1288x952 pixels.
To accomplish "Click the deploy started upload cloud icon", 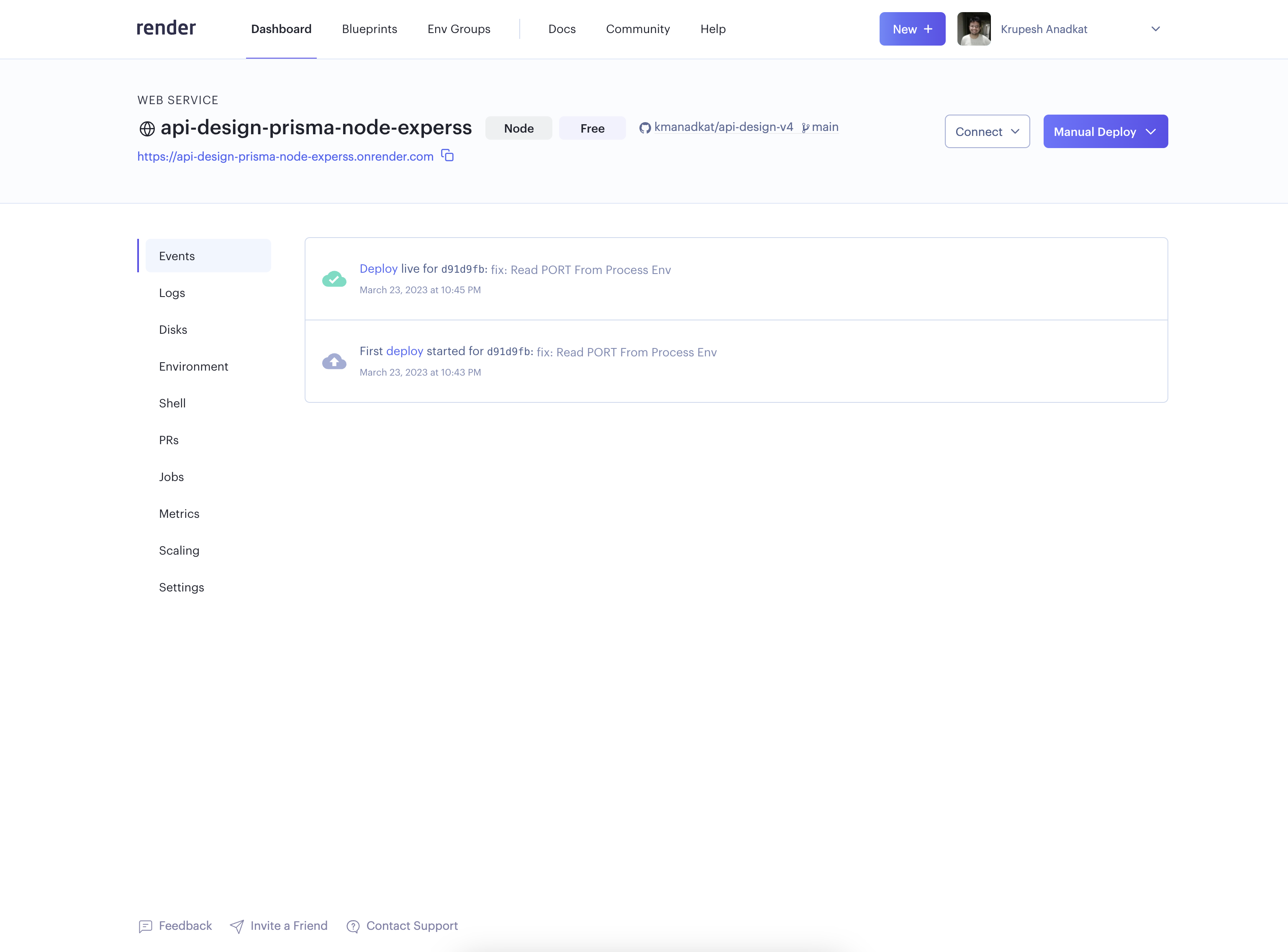I will coord(334,361).
